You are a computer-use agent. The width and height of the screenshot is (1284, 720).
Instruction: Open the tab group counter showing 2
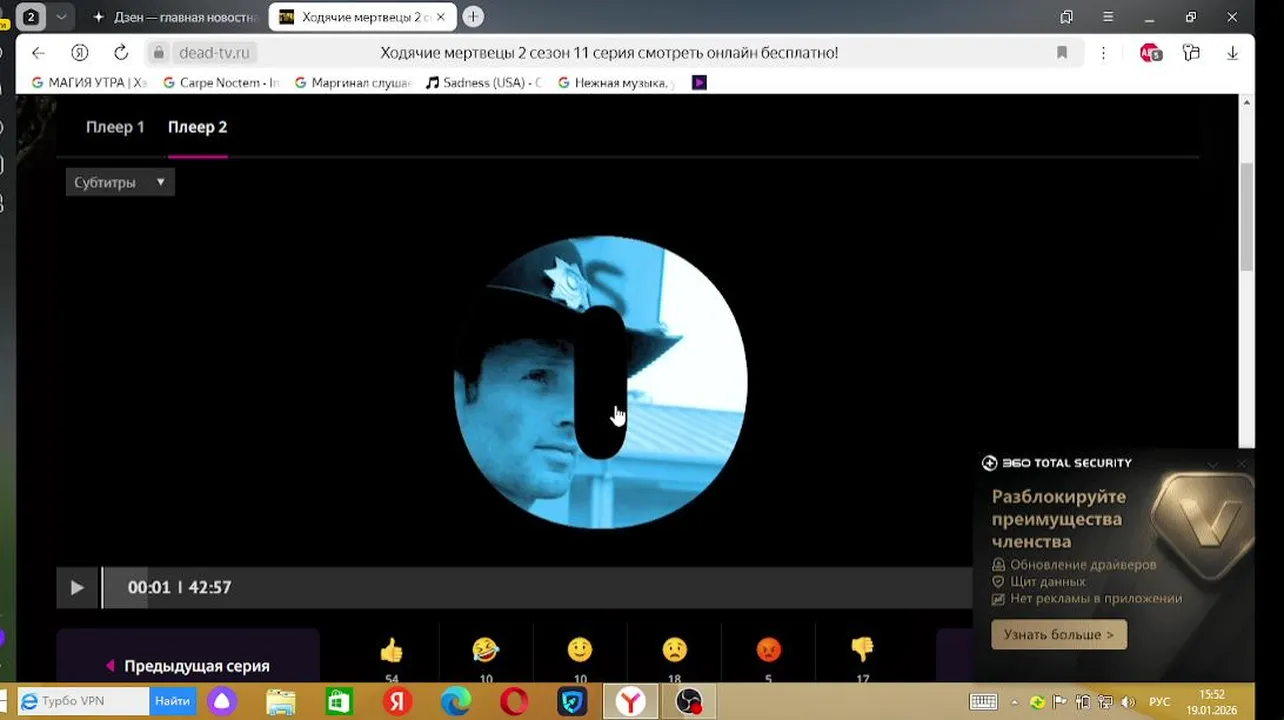(31, 17)
